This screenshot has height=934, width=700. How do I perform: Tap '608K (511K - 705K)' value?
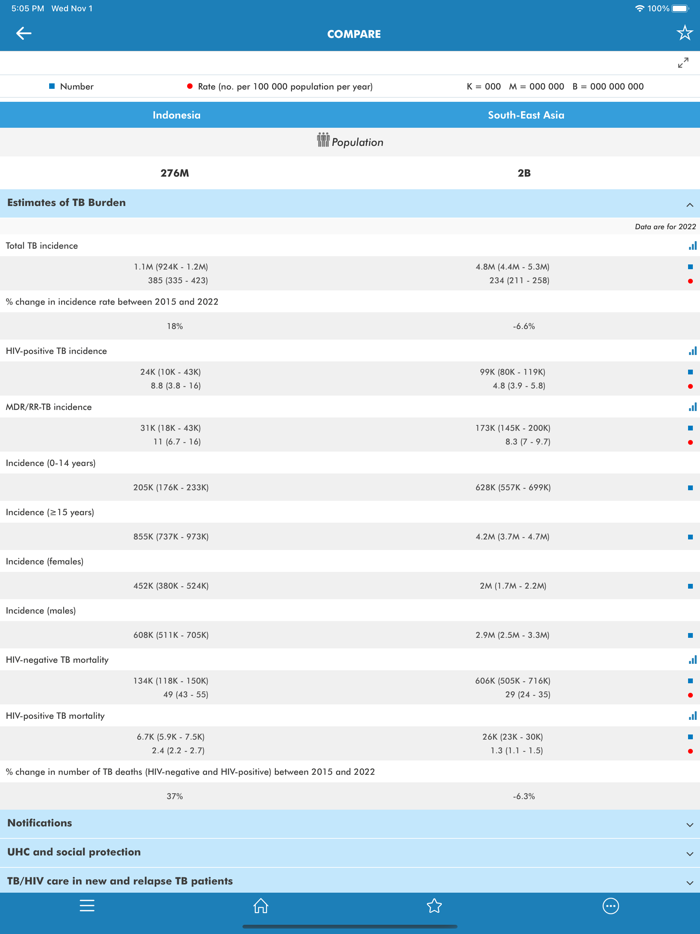click(171, 635)
